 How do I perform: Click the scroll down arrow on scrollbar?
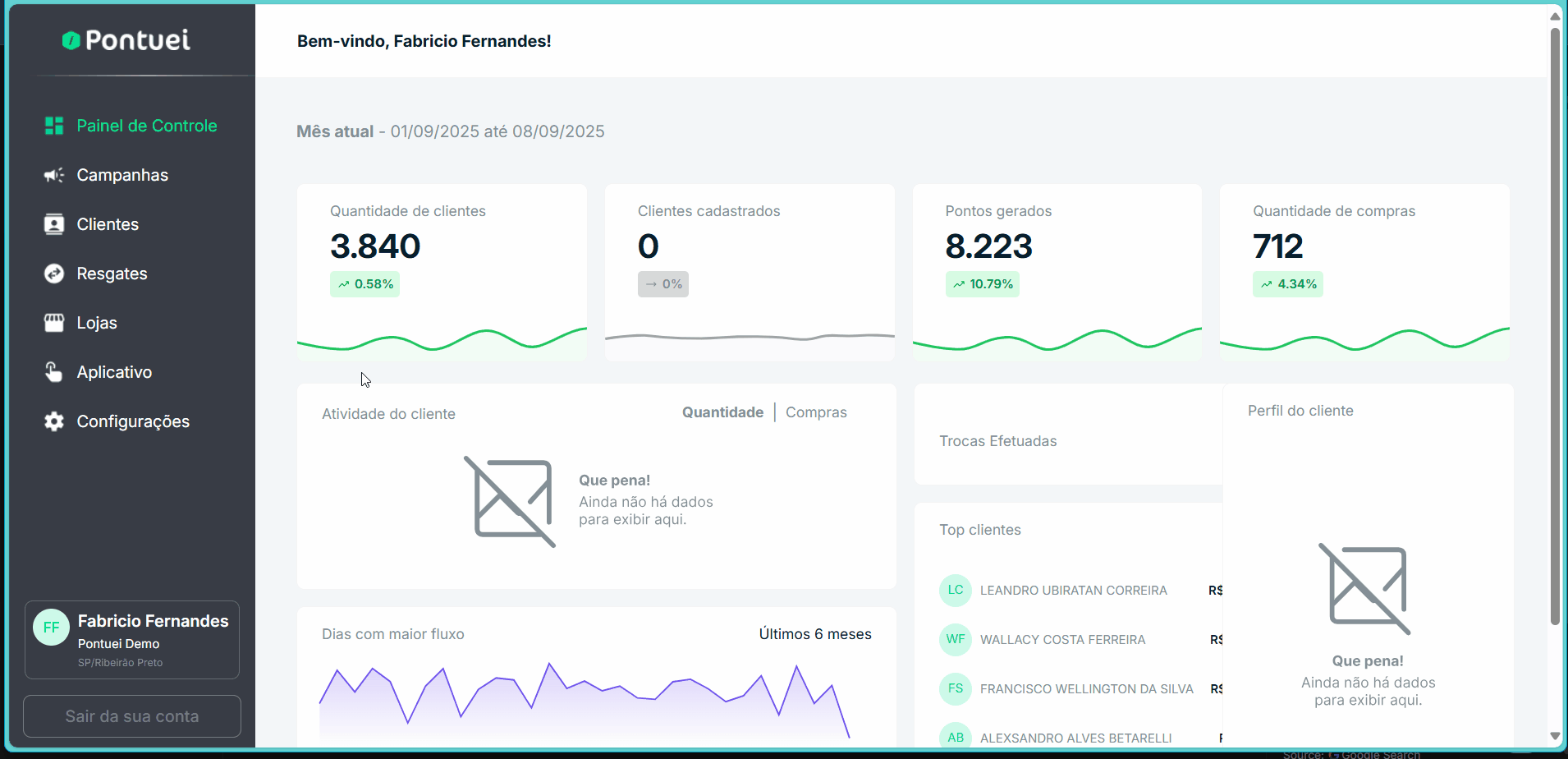tap(1555, 736)
